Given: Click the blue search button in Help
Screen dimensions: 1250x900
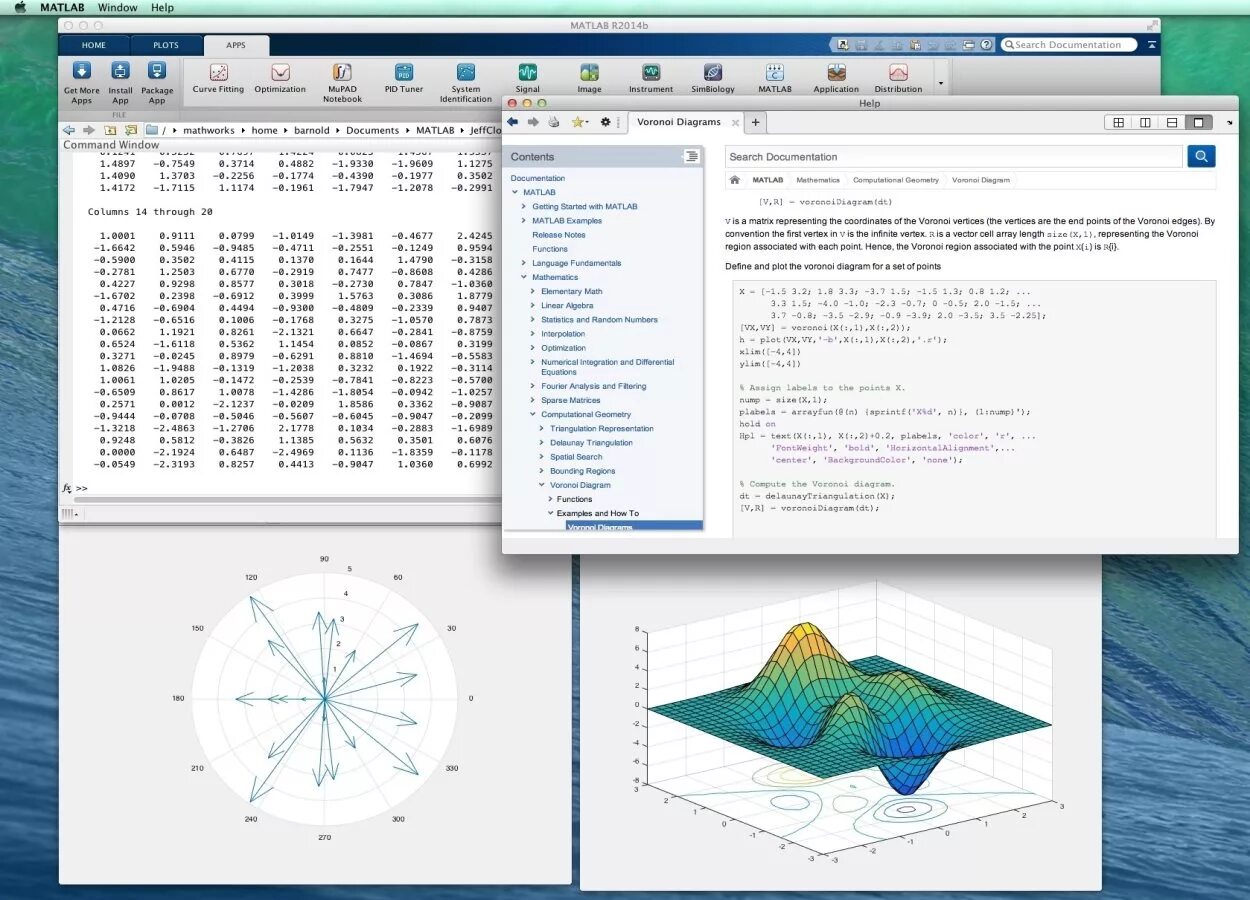Looking at the screenshot, I should 1201,156.
